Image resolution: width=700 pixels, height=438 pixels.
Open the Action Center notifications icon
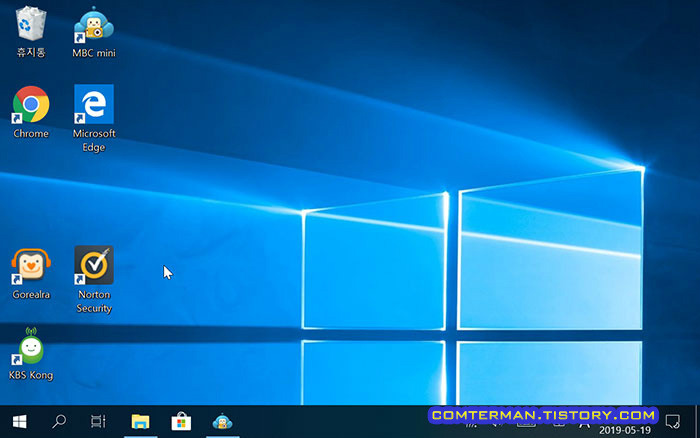pyautogui.click(x=672, y=421)
